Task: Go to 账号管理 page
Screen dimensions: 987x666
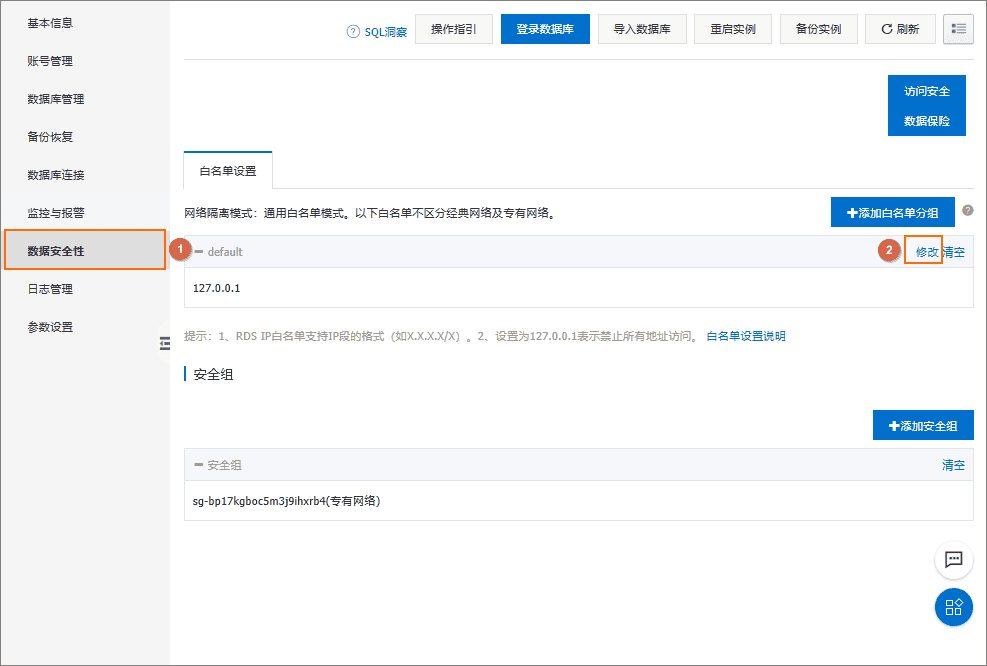Action: click(50, 61)
